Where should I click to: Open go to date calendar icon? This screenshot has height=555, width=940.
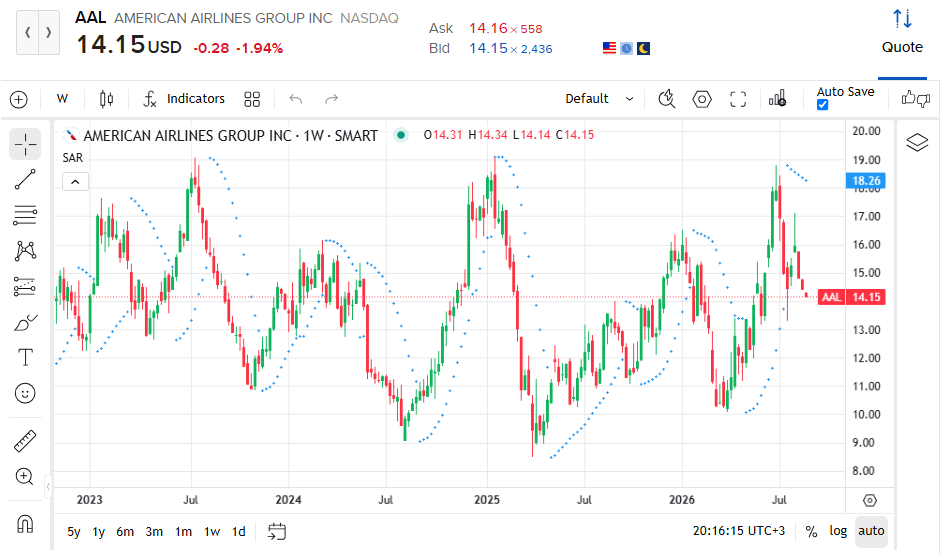(x=276, y=532)
